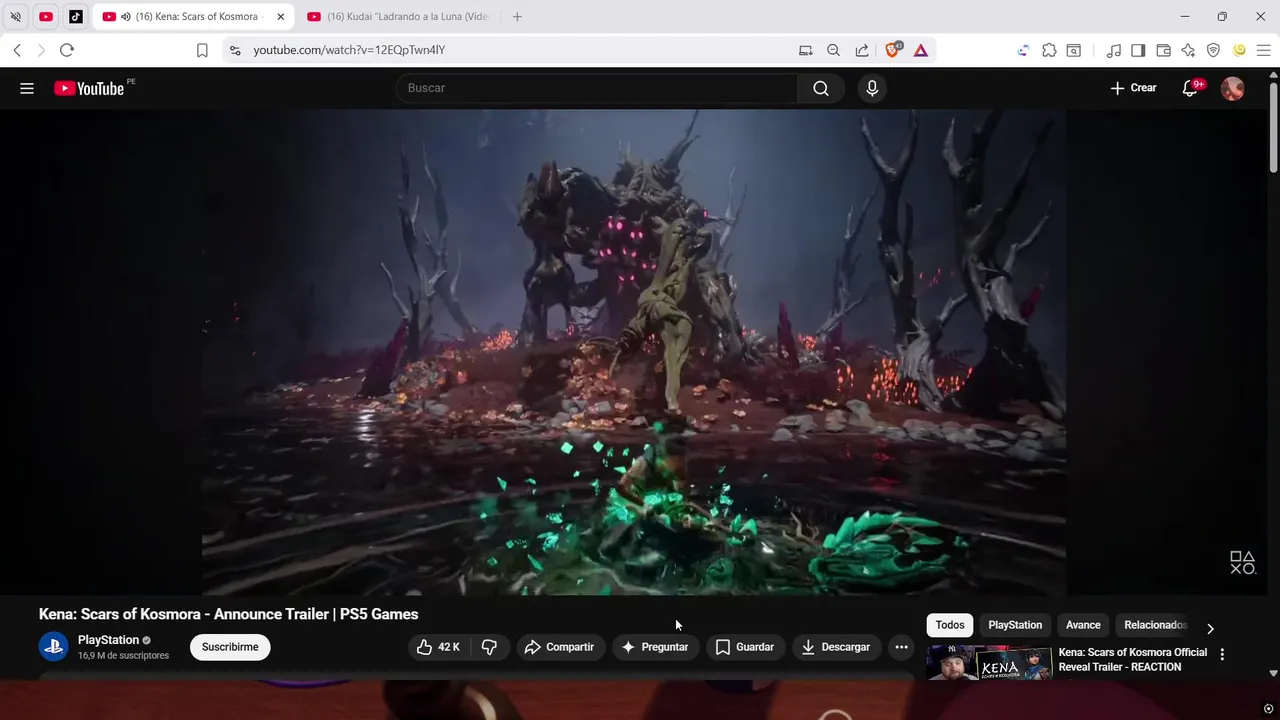
Task: Click the pinned muted tab icon
Action: [15, 16]
